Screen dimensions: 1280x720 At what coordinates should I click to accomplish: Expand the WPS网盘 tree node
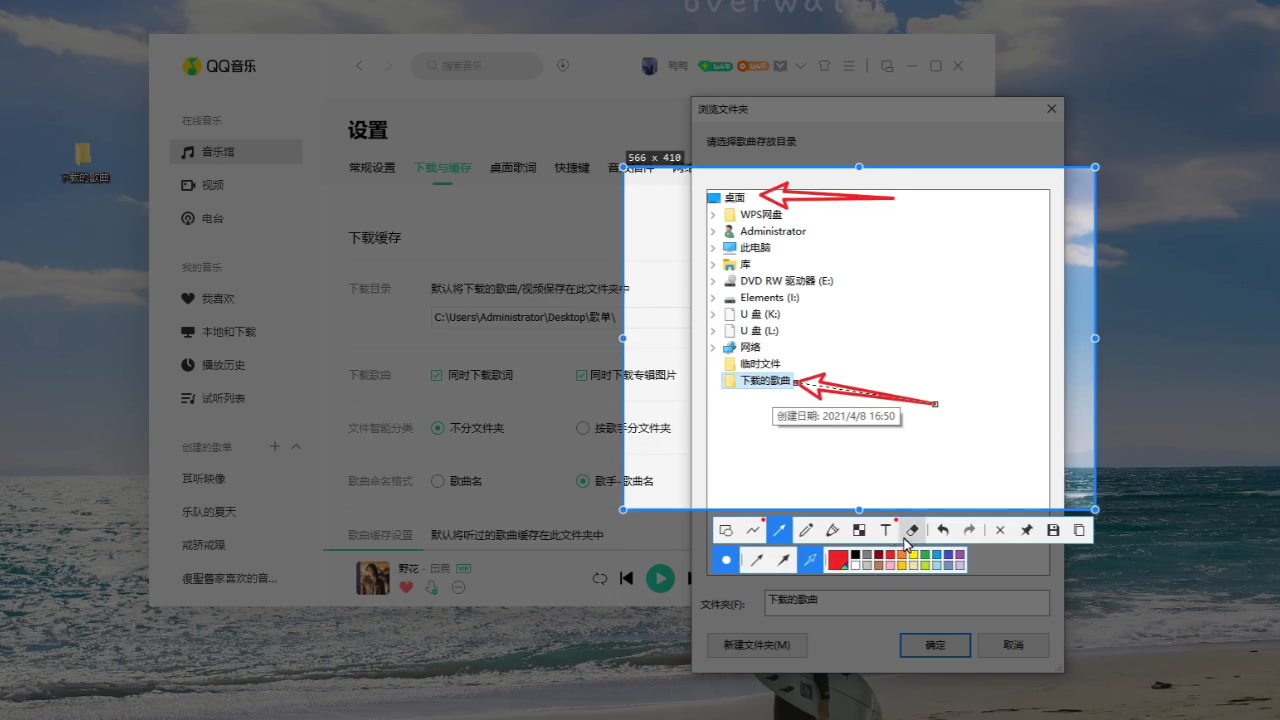[x=713, y=214]
